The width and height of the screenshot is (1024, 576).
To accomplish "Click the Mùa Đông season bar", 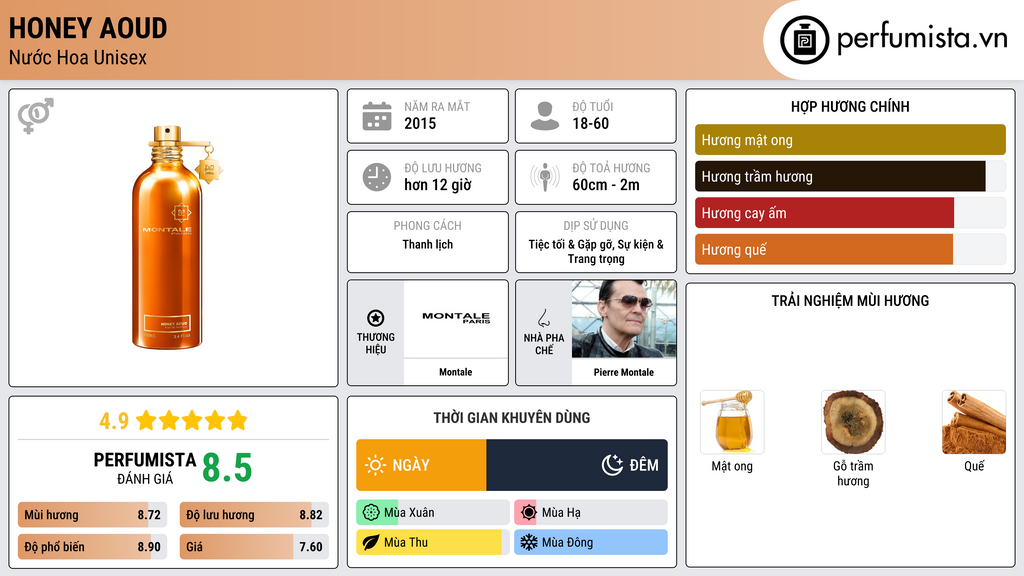I will pyautogui.click(x=591, y=542).
